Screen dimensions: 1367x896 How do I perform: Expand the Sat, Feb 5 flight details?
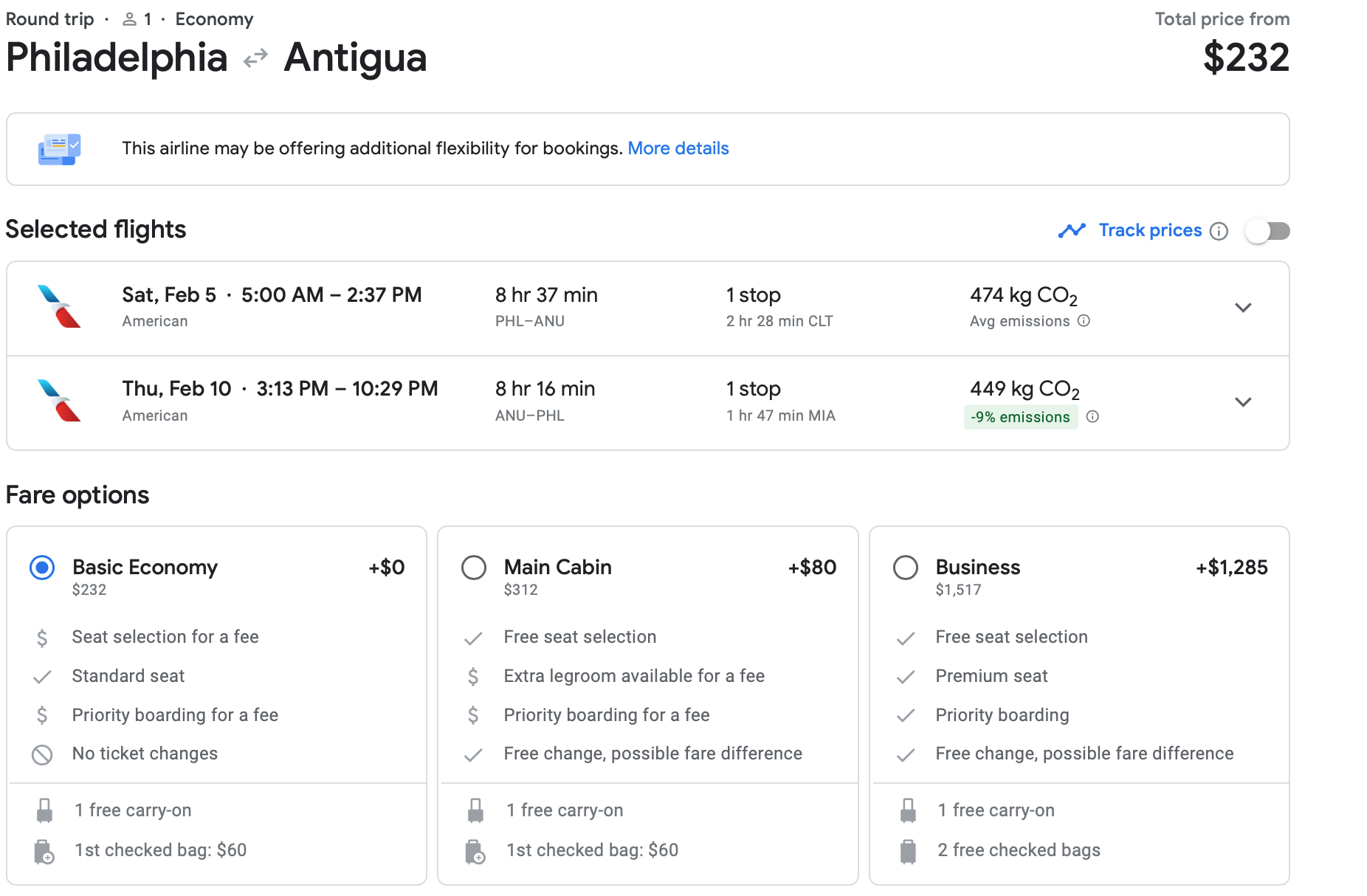pyautogui.click(x=1243, y=308)
